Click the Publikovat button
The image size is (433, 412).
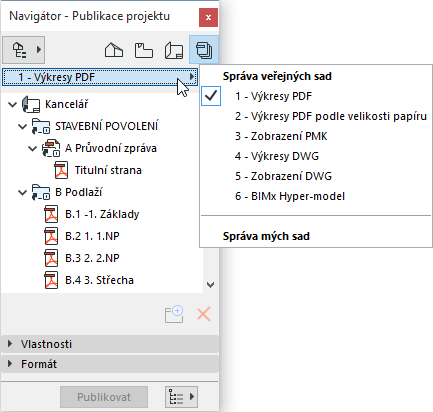[104, 397]
